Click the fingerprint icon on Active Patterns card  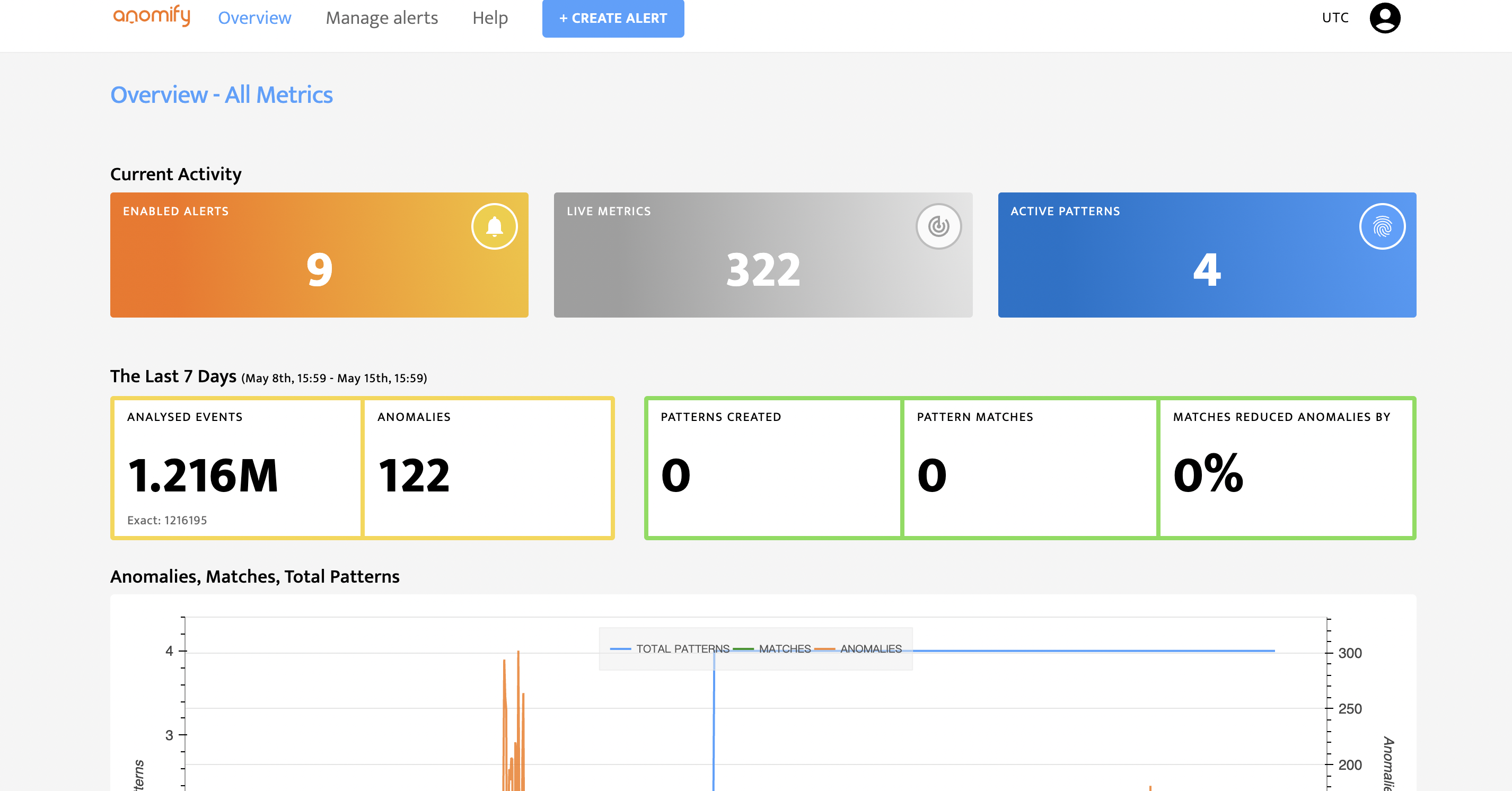pyautogui.click(x=1382, y=226)
